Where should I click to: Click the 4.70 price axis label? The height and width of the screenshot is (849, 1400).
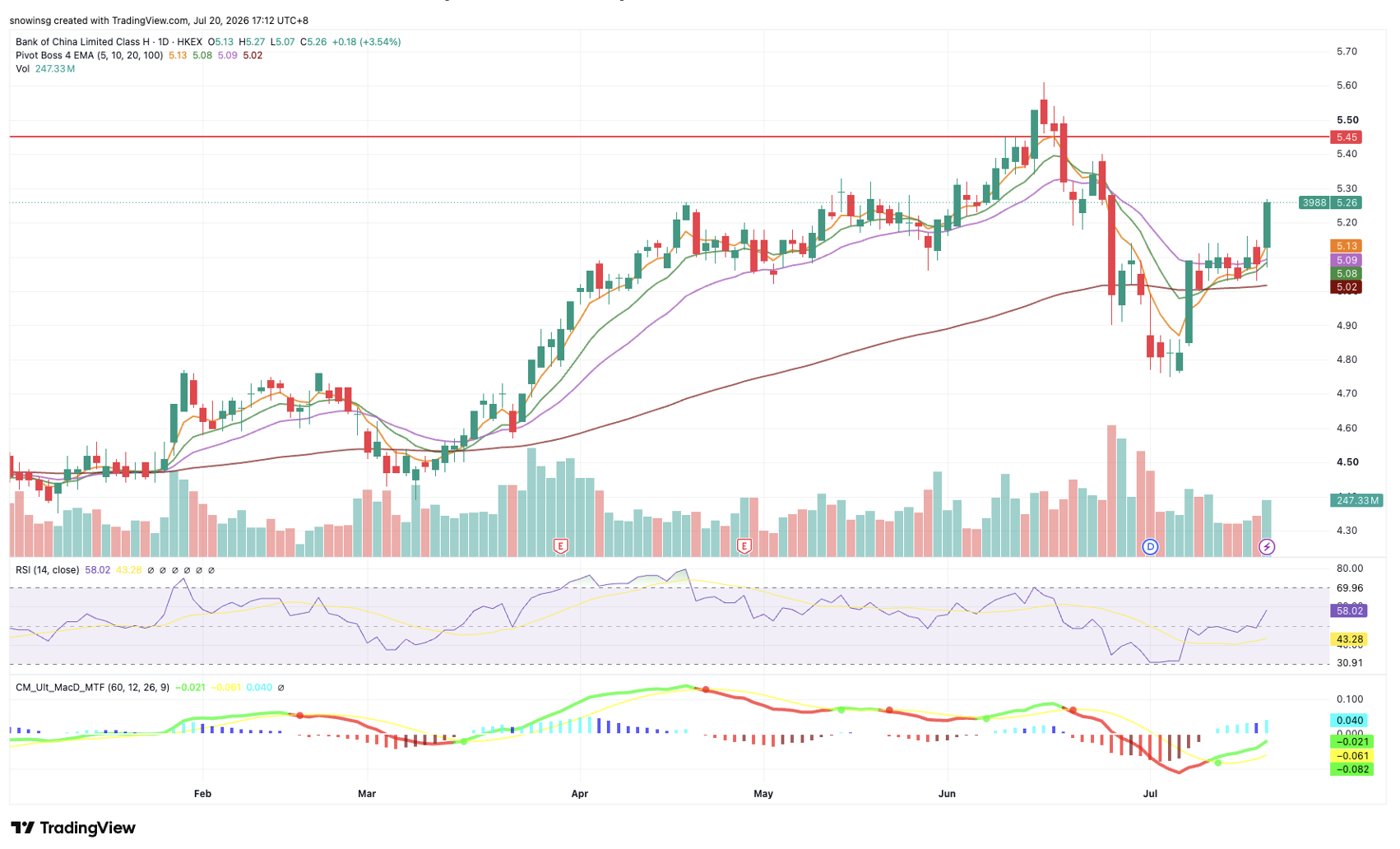click(x=1347, y=393)
